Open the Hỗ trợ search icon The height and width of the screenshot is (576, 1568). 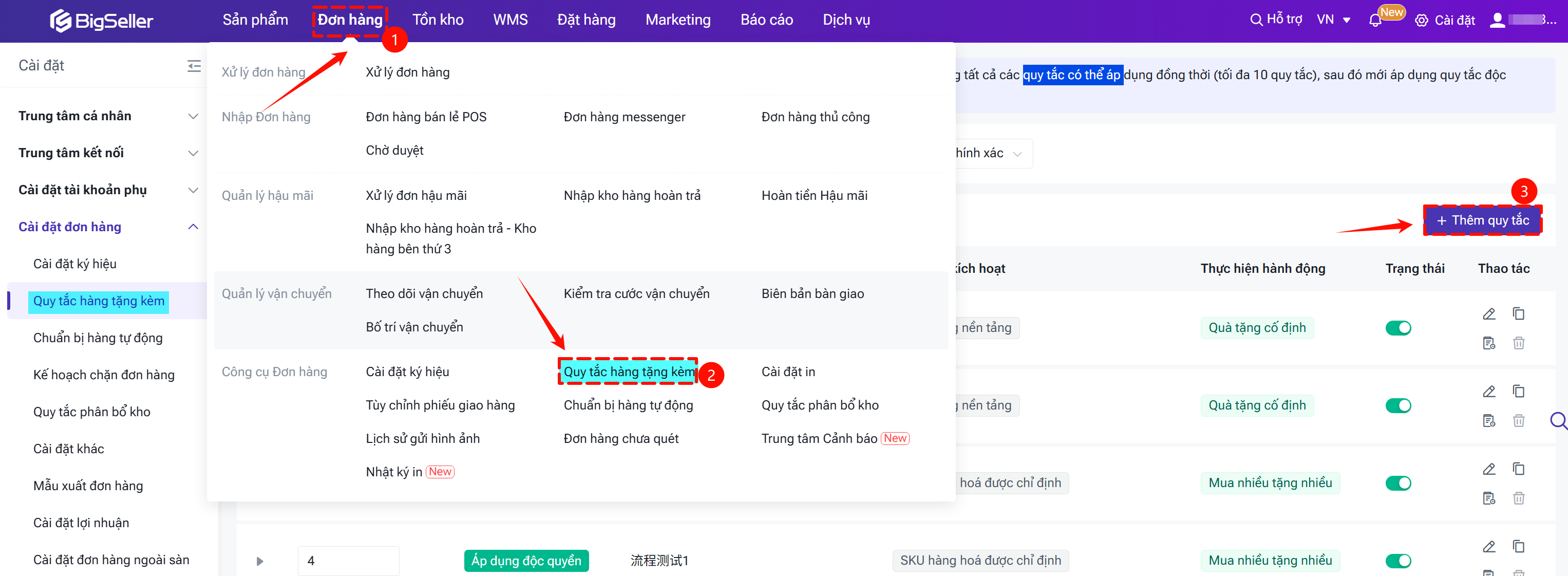point(1256,20)
